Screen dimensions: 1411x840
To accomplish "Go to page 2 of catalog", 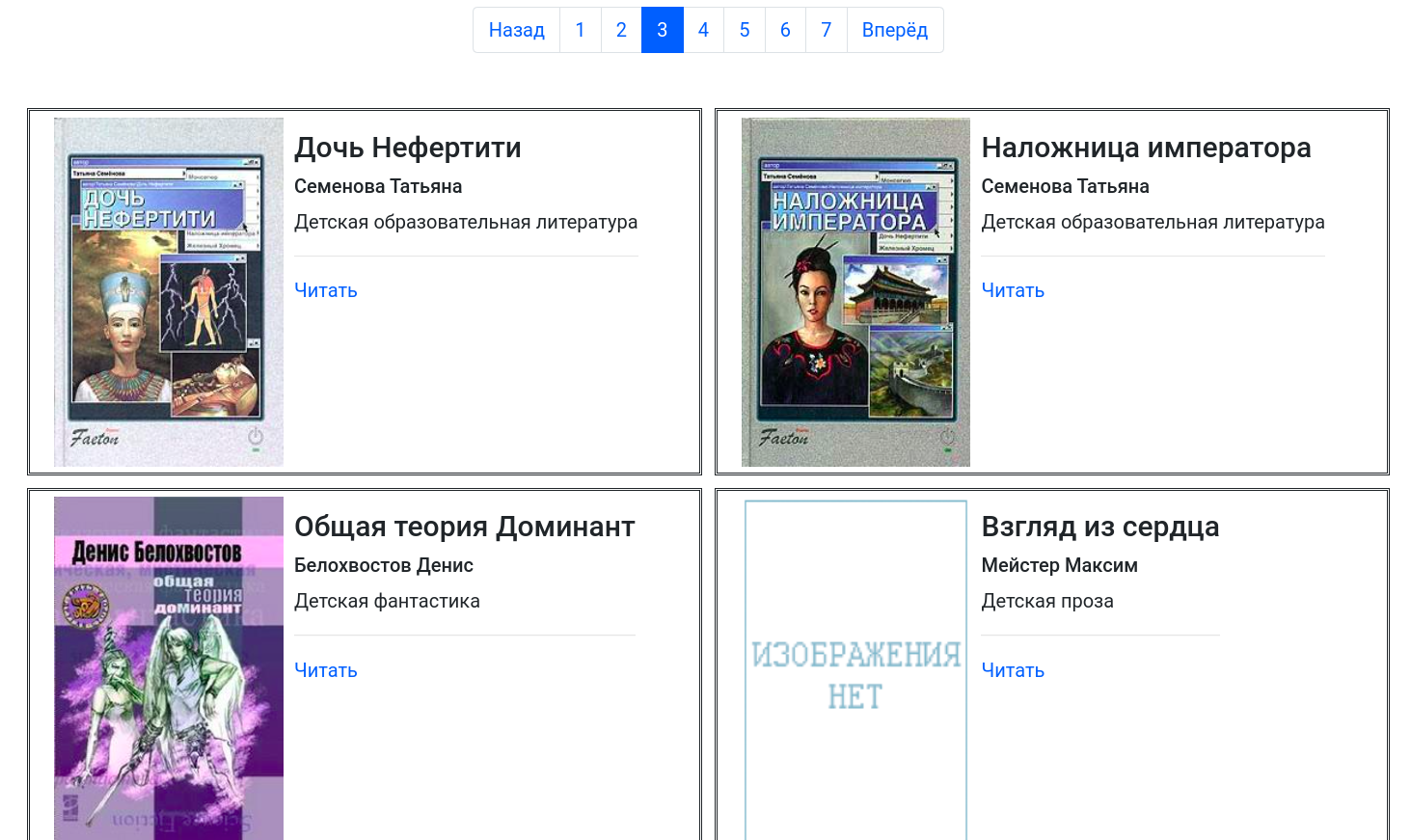I will tap(621, 30).
